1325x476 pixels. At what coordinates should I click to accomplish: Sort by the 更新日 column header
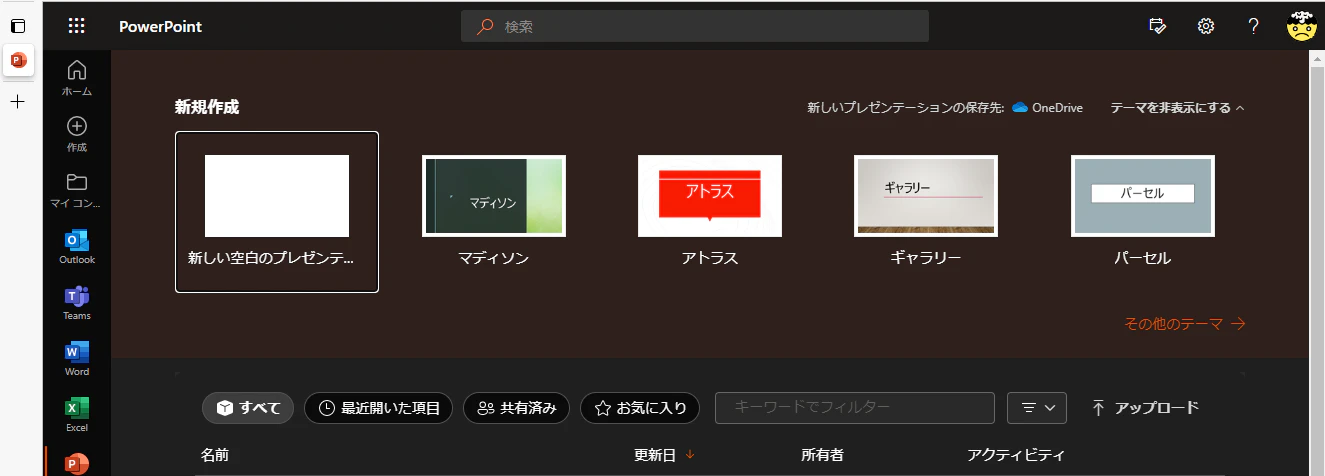[x=655, y=455]
